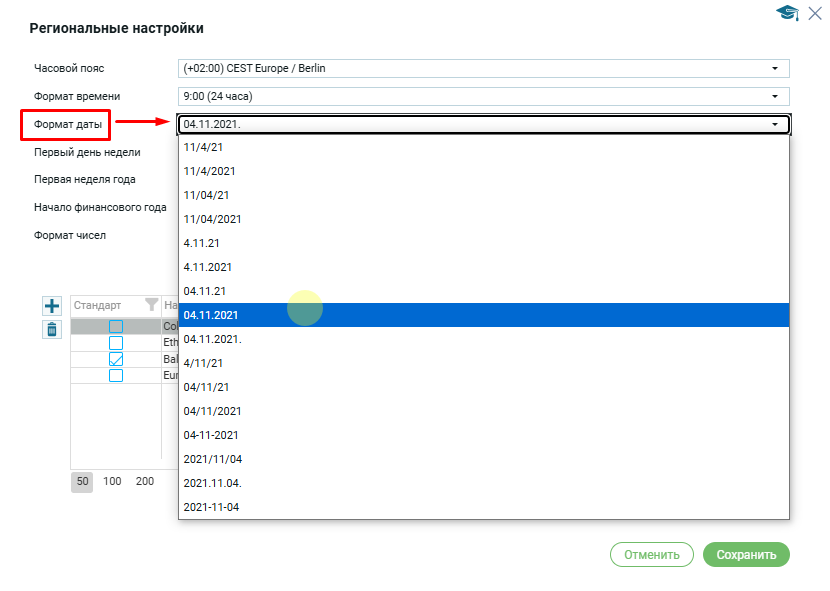Click the graduation cap help icon
This screenshot has width=830, height=591.
(x=787, y=12)
